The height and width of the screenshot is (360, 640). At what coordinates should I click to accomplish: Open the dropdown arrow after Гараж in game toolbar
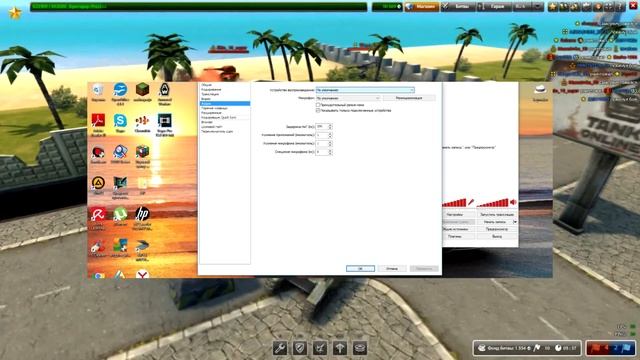point(538,7)
